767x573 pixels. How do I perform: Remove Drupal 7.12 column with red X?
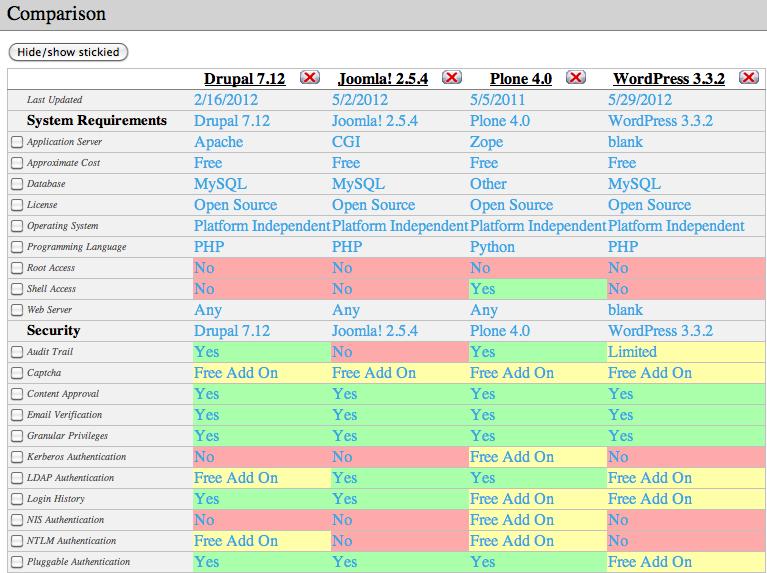[310, 77]
